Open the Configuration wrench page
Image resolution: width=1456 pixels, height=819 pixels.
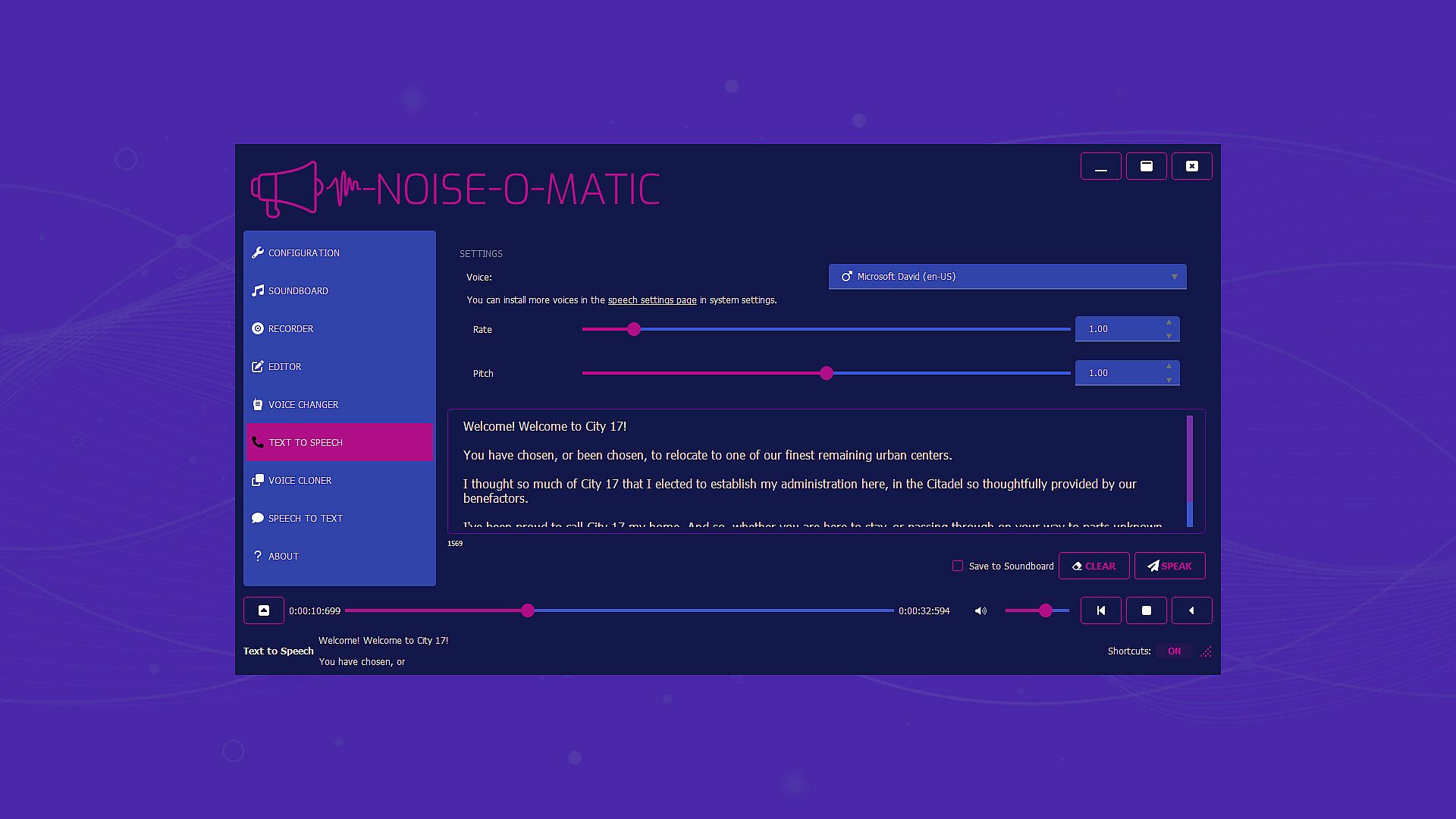303,253
